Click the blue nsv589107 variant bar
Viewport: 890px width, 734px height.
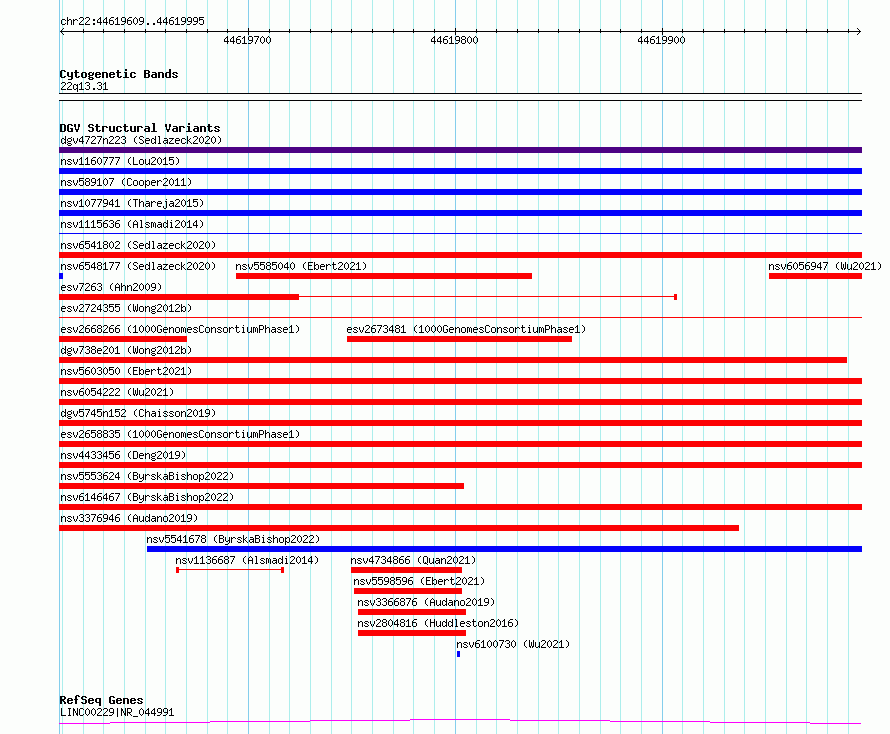pos(460,192)
